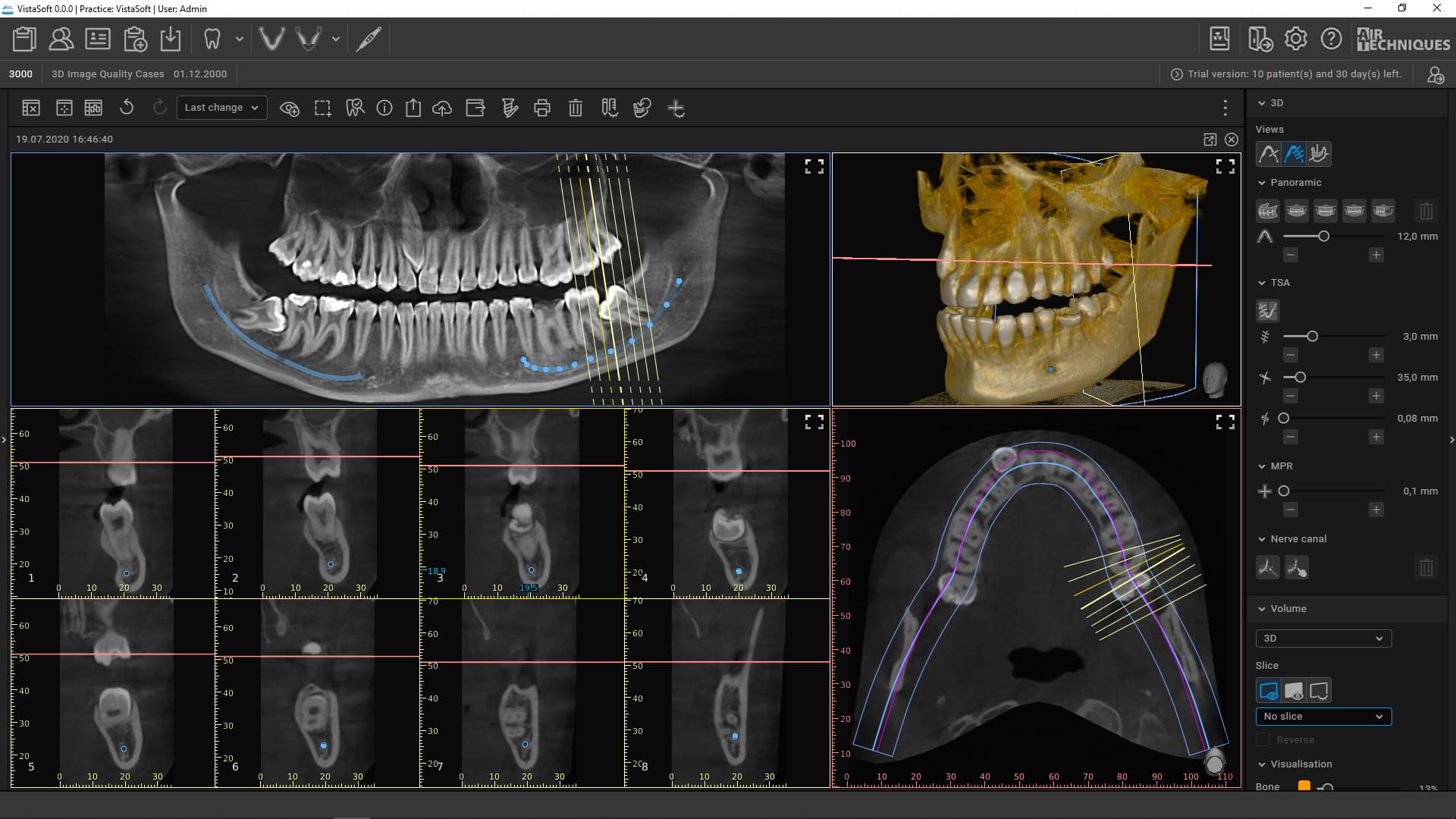The image size is (1456, 819).
Task: Open the three-dot more options menu
Action: point(1225,108)
